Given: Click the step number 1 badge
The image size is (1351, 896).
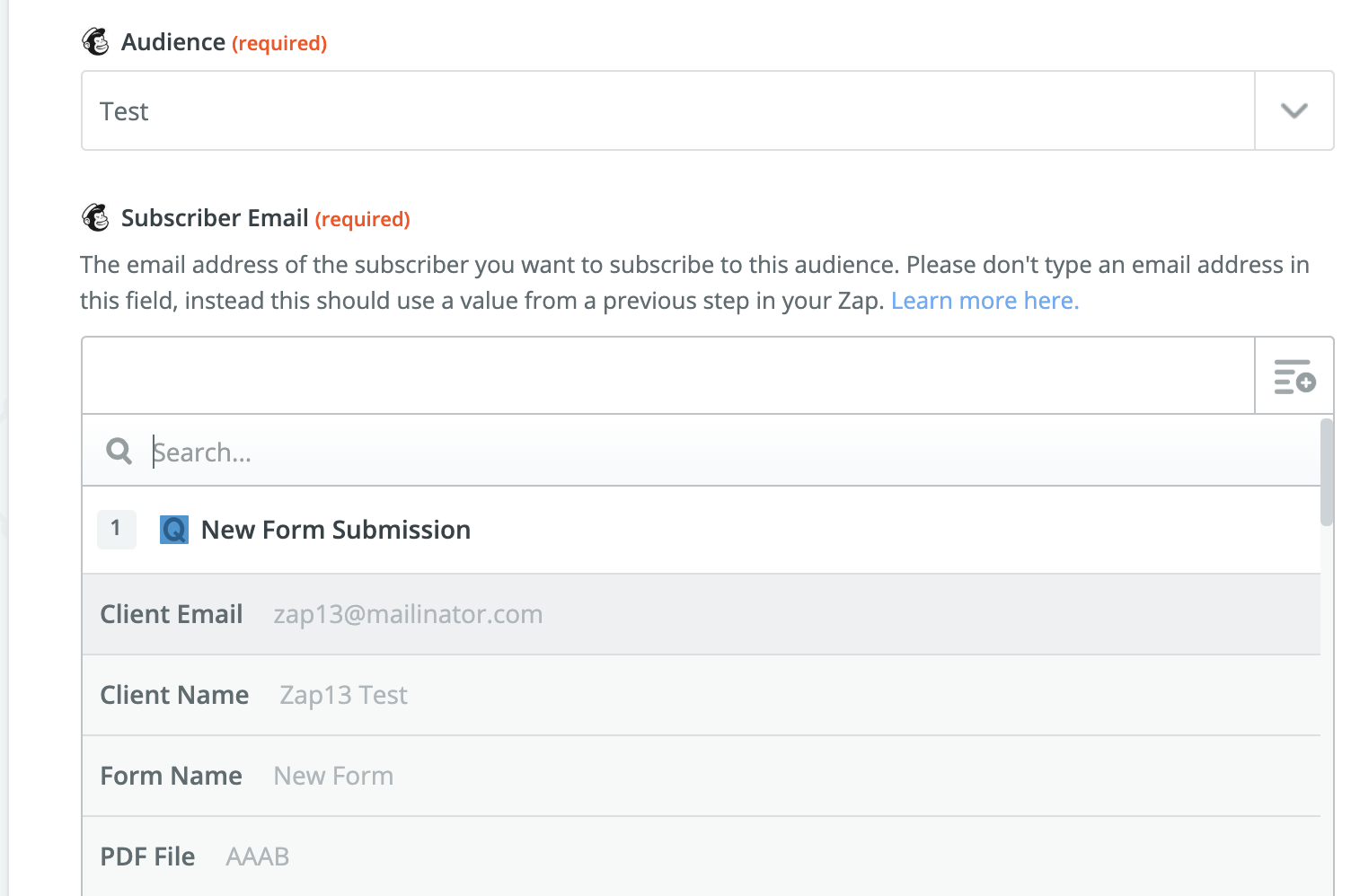Looking at the screenshot, I should 117,529.
